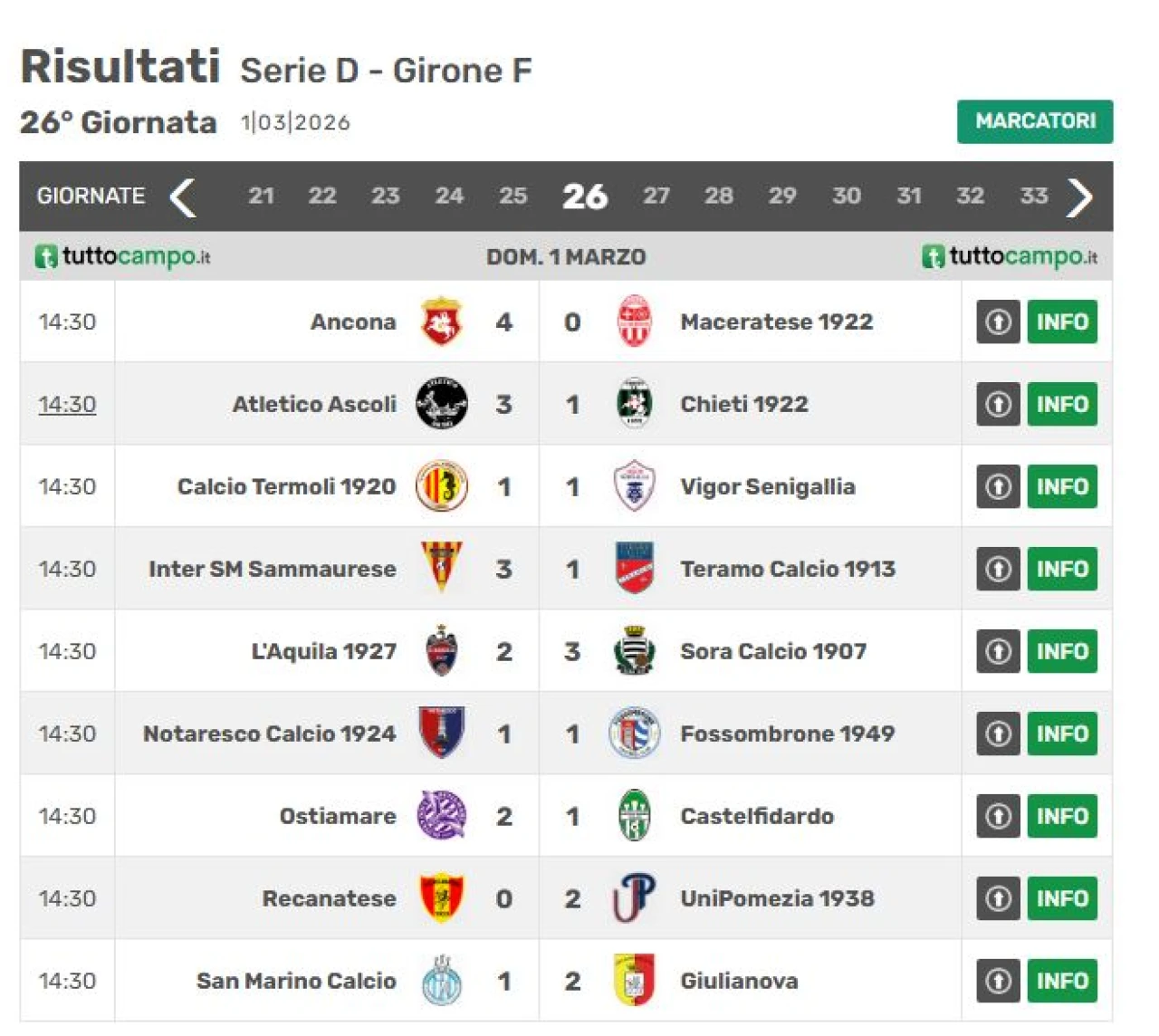
Task: Open the Marcatori button
Action: pyautogui.click(x=1035, y=121)
